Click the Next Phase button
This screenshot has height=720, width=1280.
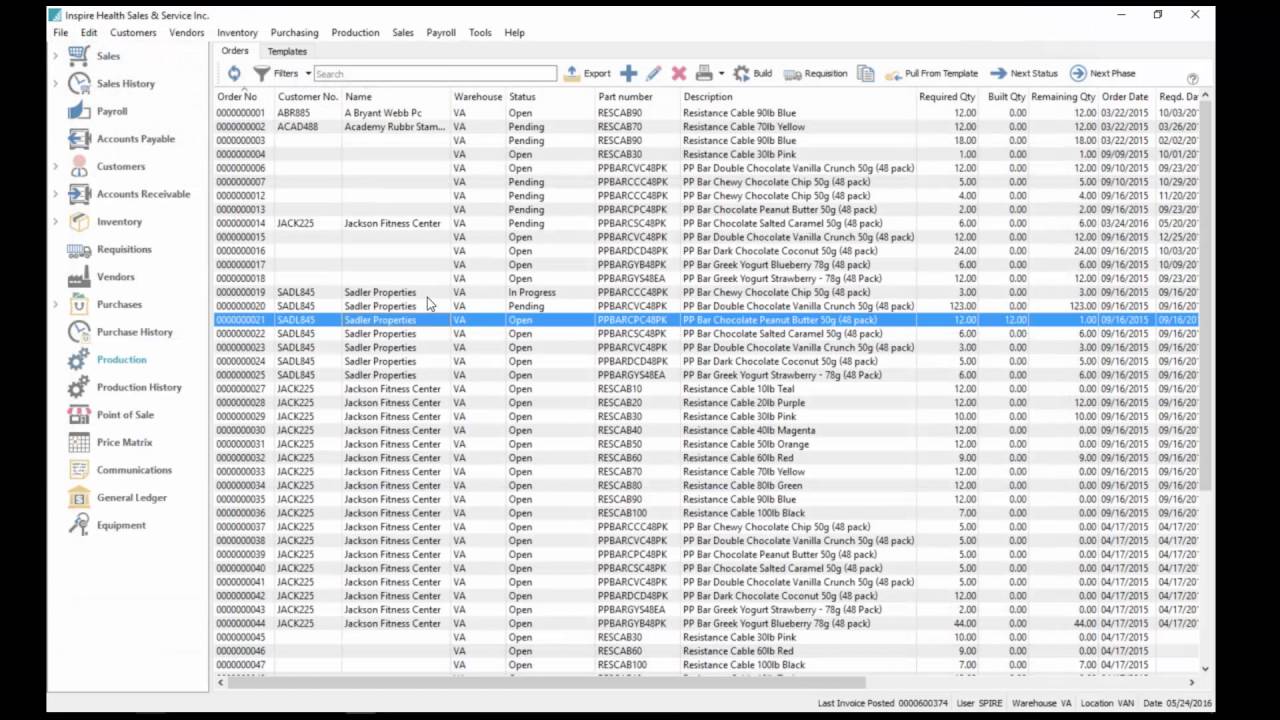1102,73
